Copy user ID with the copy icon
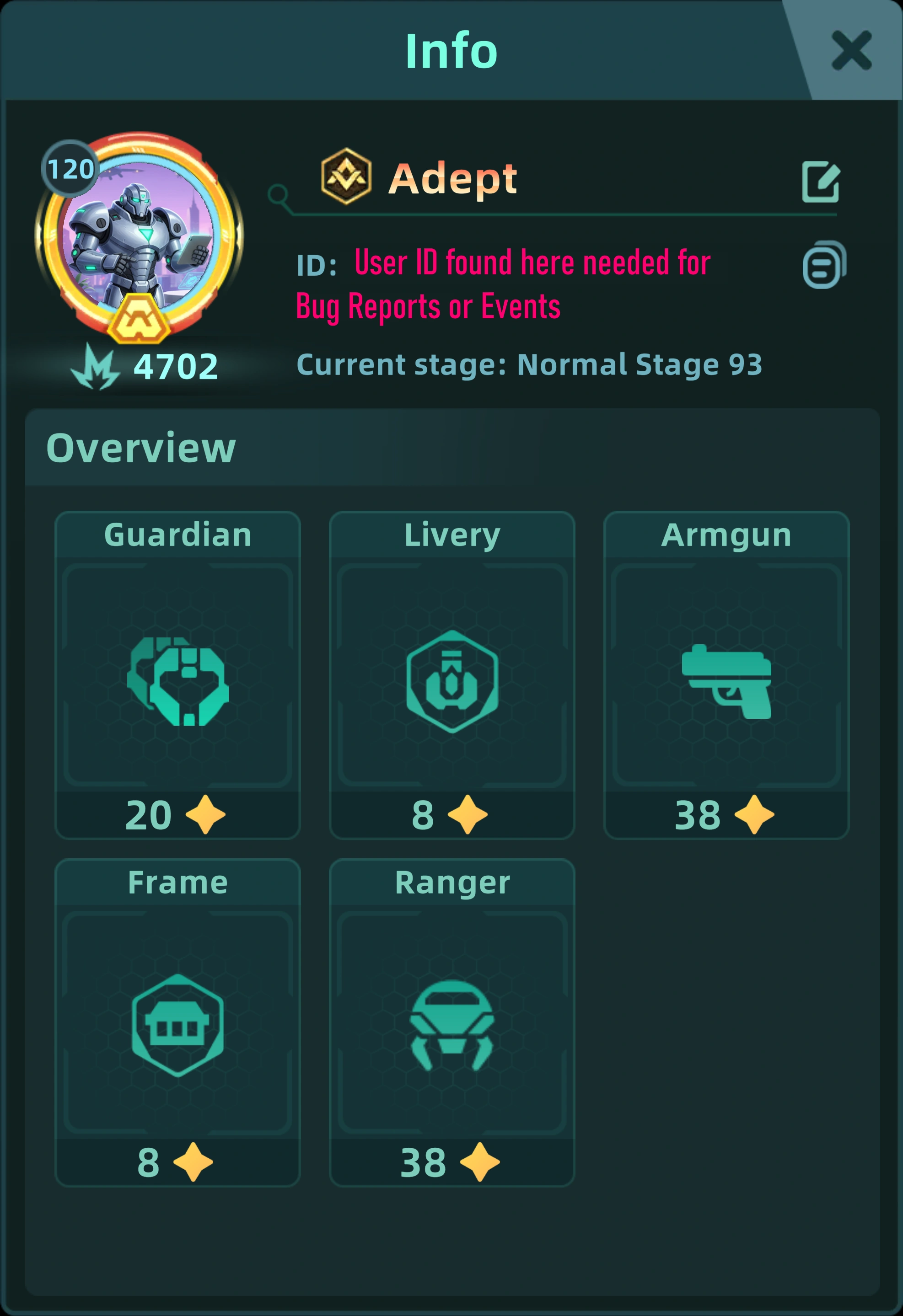Image resolution: width=903 pixels, height=1316 pixels. point(824,264)
